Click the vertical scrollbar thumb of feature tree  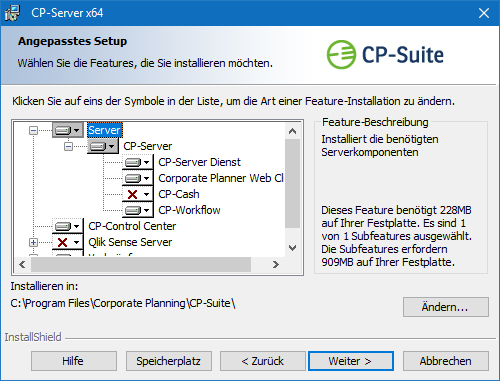click(293, 183)
